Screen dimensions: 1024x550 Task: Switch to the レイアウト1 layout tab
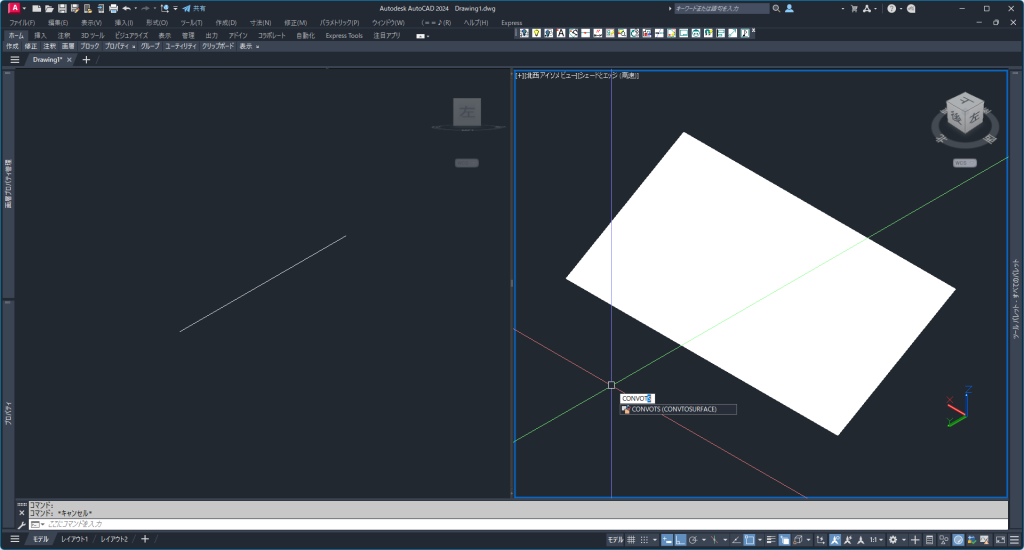point(74,539)
